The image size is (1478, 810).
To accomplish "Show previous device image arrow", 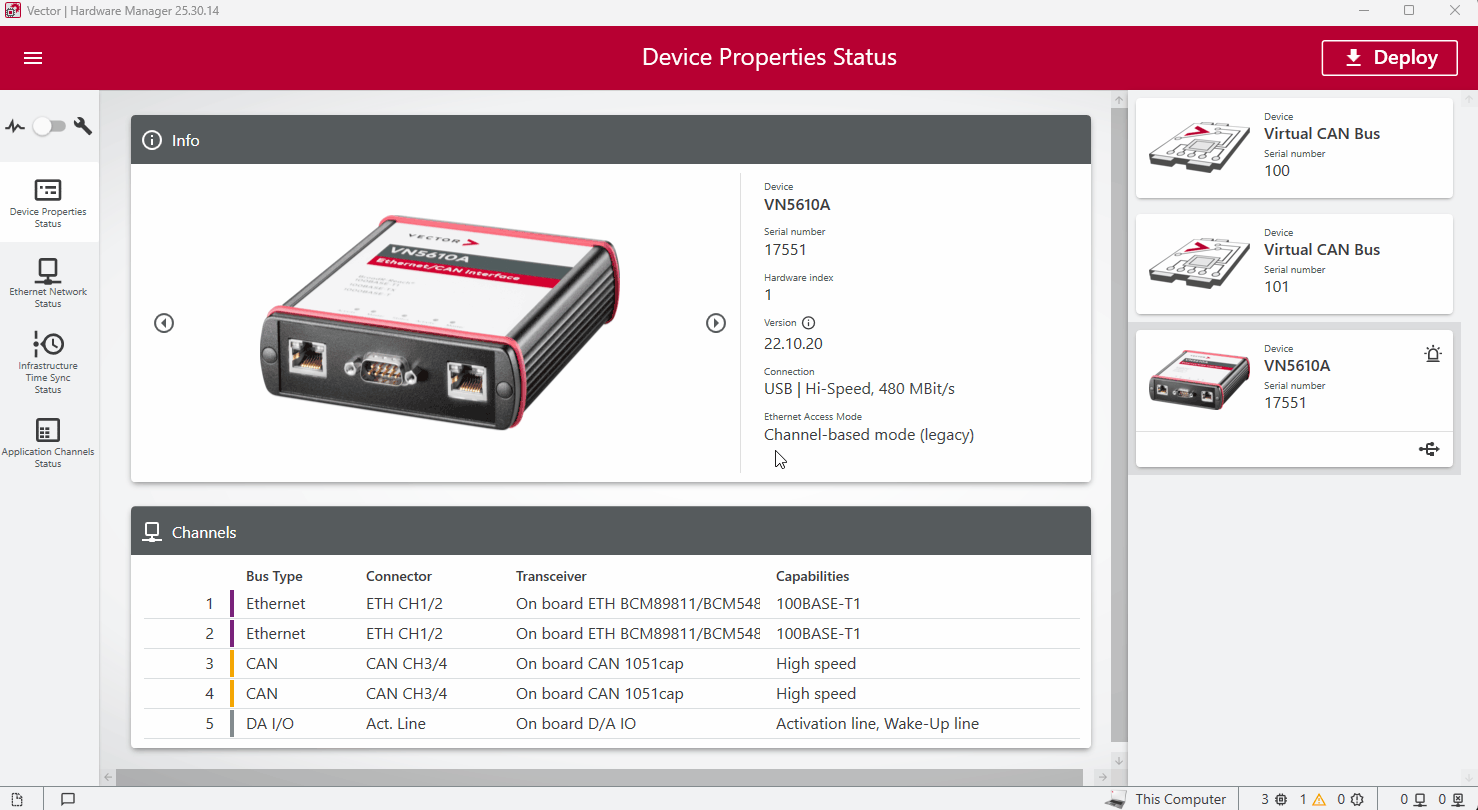I will [x=164, y=323].
